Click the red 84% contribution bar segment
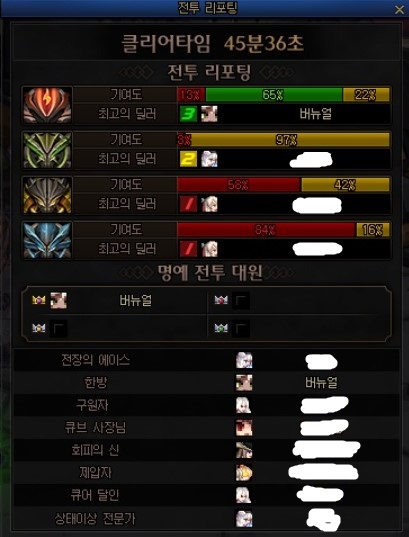 [267, 229]
